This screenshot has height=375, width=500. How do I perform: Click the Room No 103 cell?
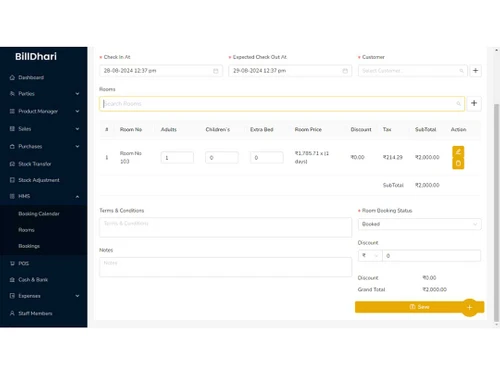(131, 157)
